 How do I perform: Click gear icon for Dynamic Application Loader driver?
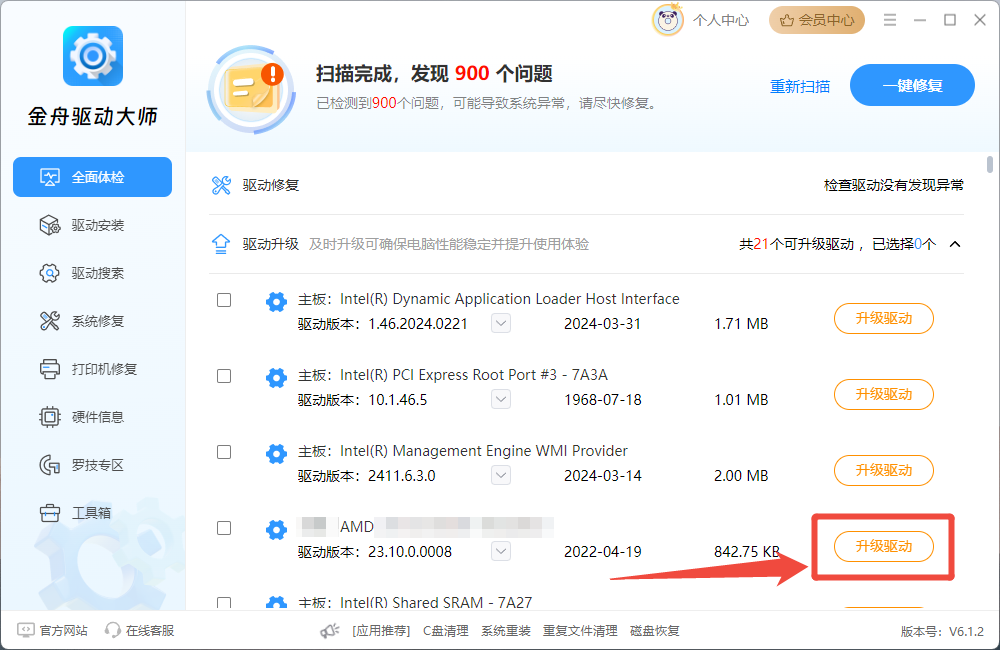tap(276, 301)
